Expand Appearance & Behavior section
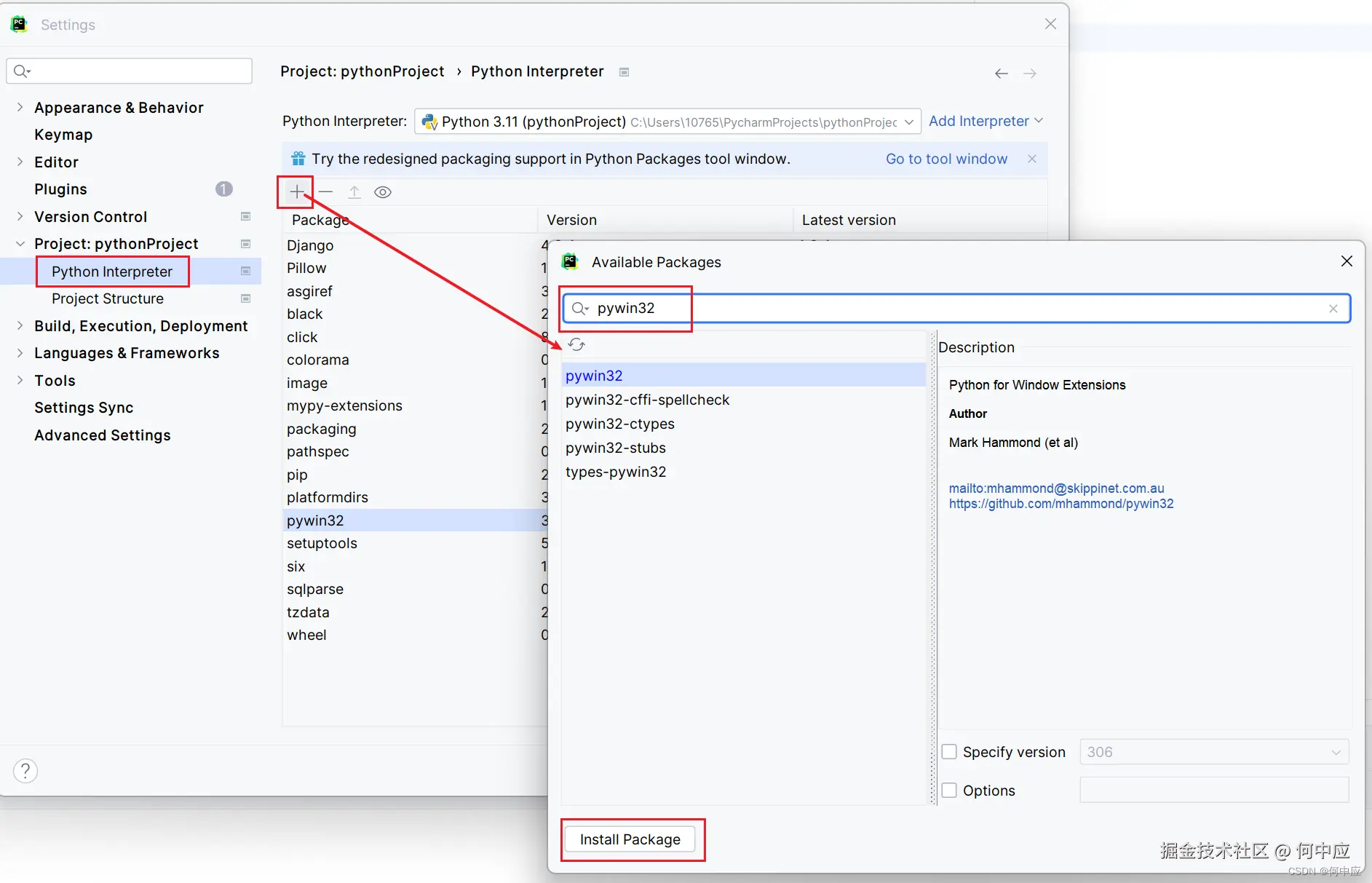The height and width of the screenshot is (883, 1372). pos(20,107)
